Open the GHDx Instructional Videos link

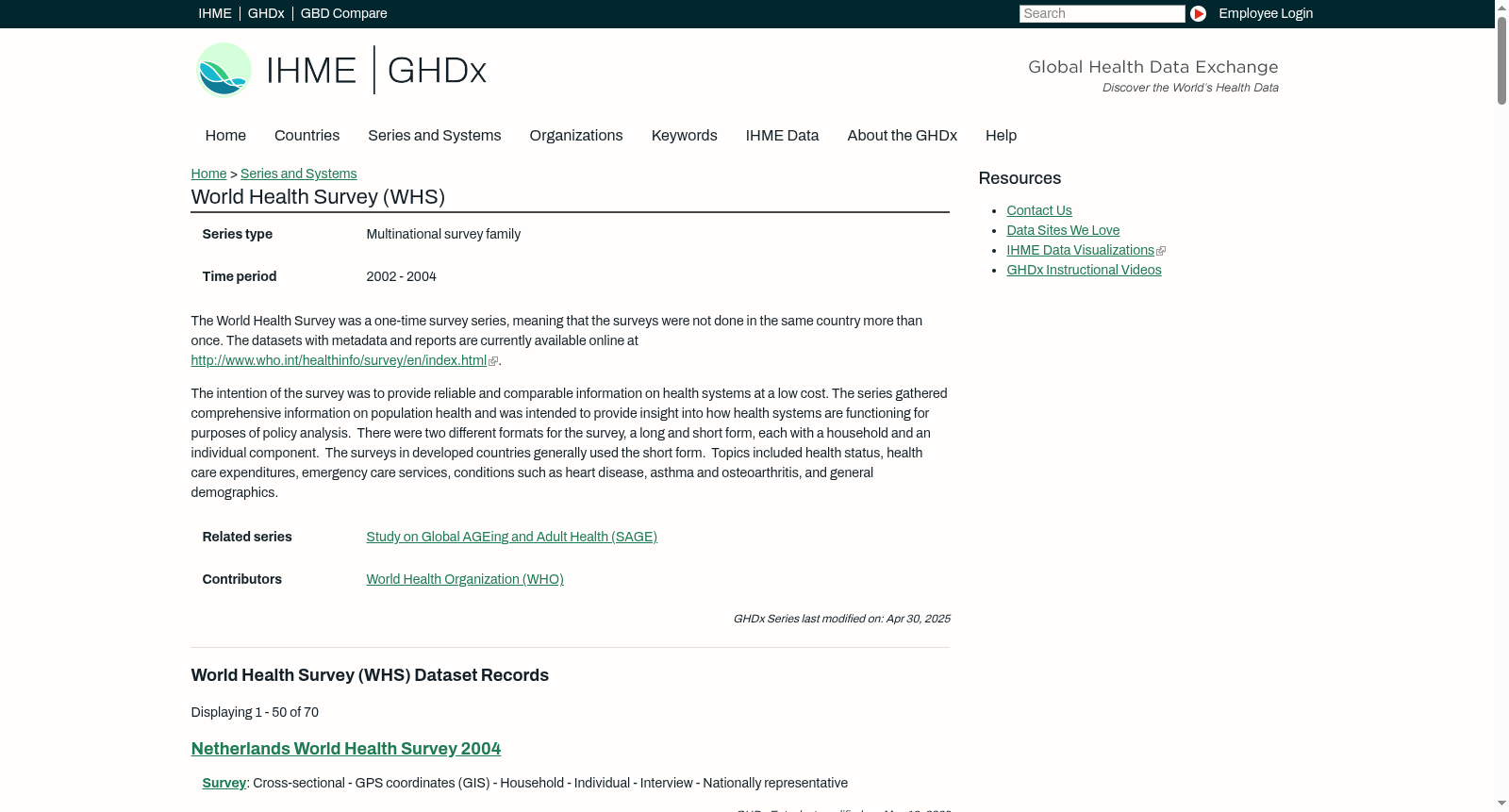pos(1084,270)
